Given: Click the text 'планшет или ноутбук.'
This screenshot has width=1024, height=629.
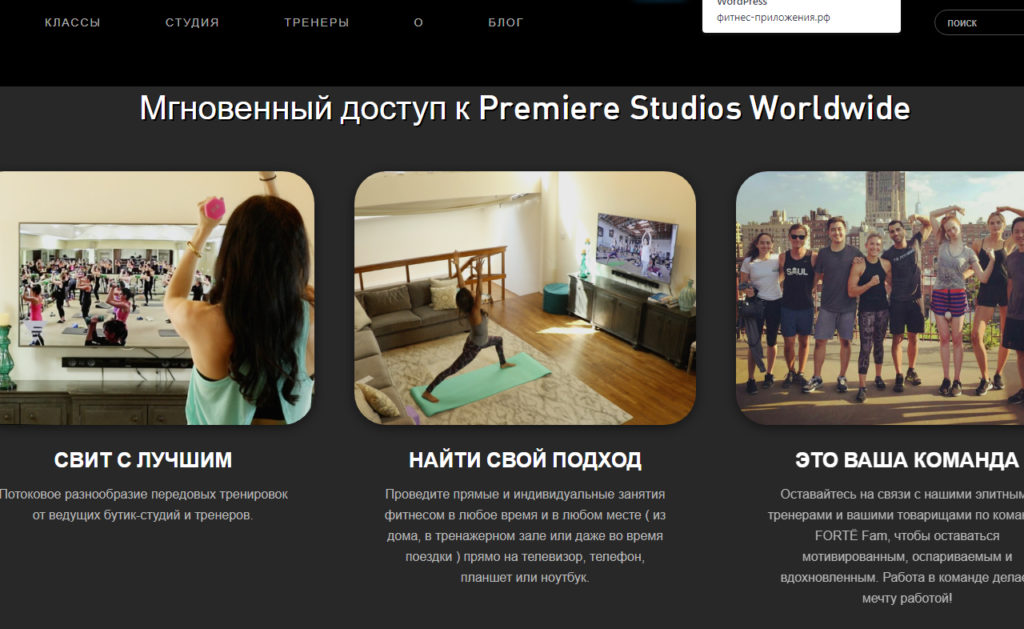Looking at the screenshot, I should tap(524, 577).
